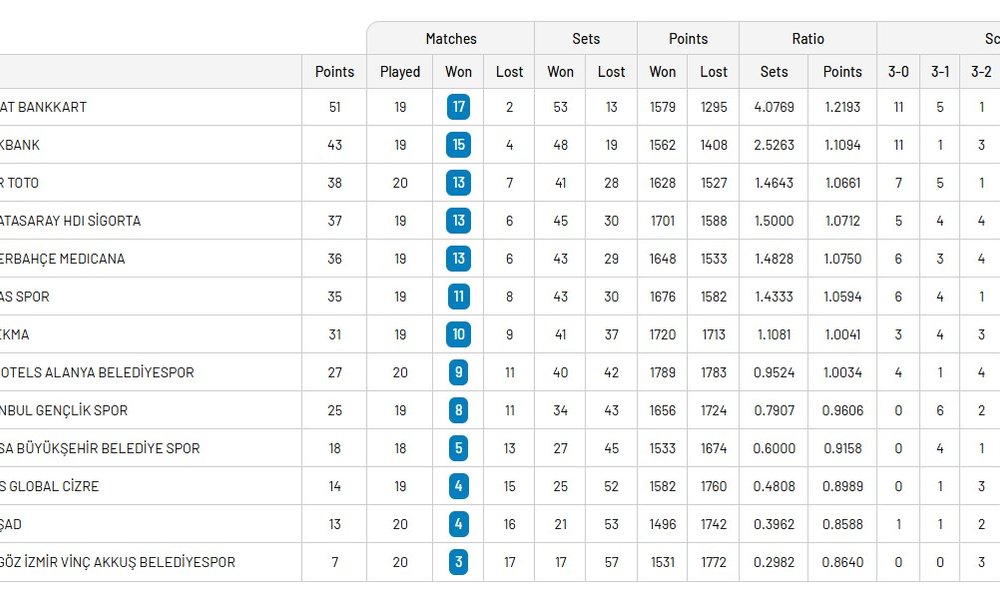This screenshot has width=1000, height=600.
Task: Select the blue 11 wins badge
Action: tap(458, 296)
